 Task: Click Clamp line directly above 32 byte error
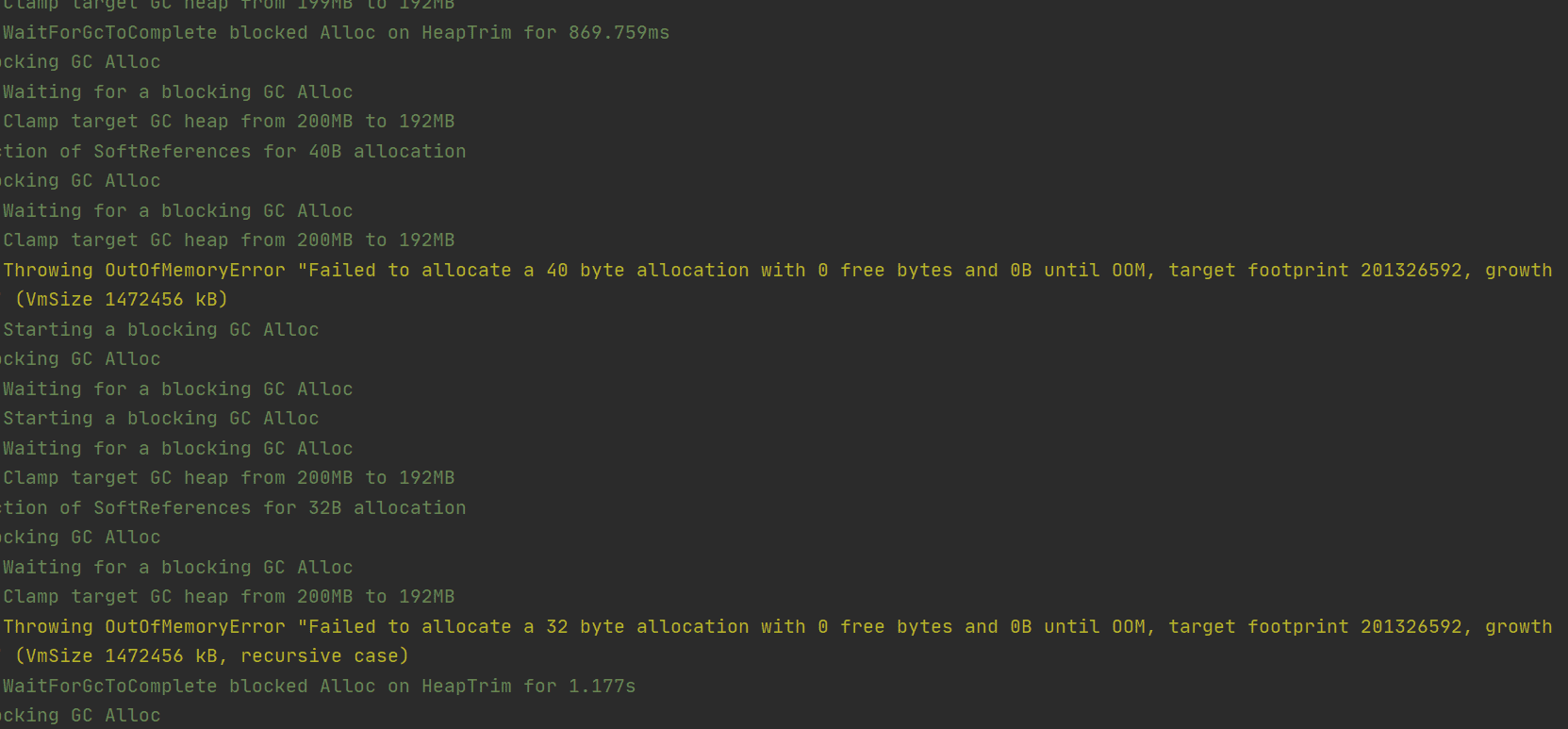tap(228, 597)
